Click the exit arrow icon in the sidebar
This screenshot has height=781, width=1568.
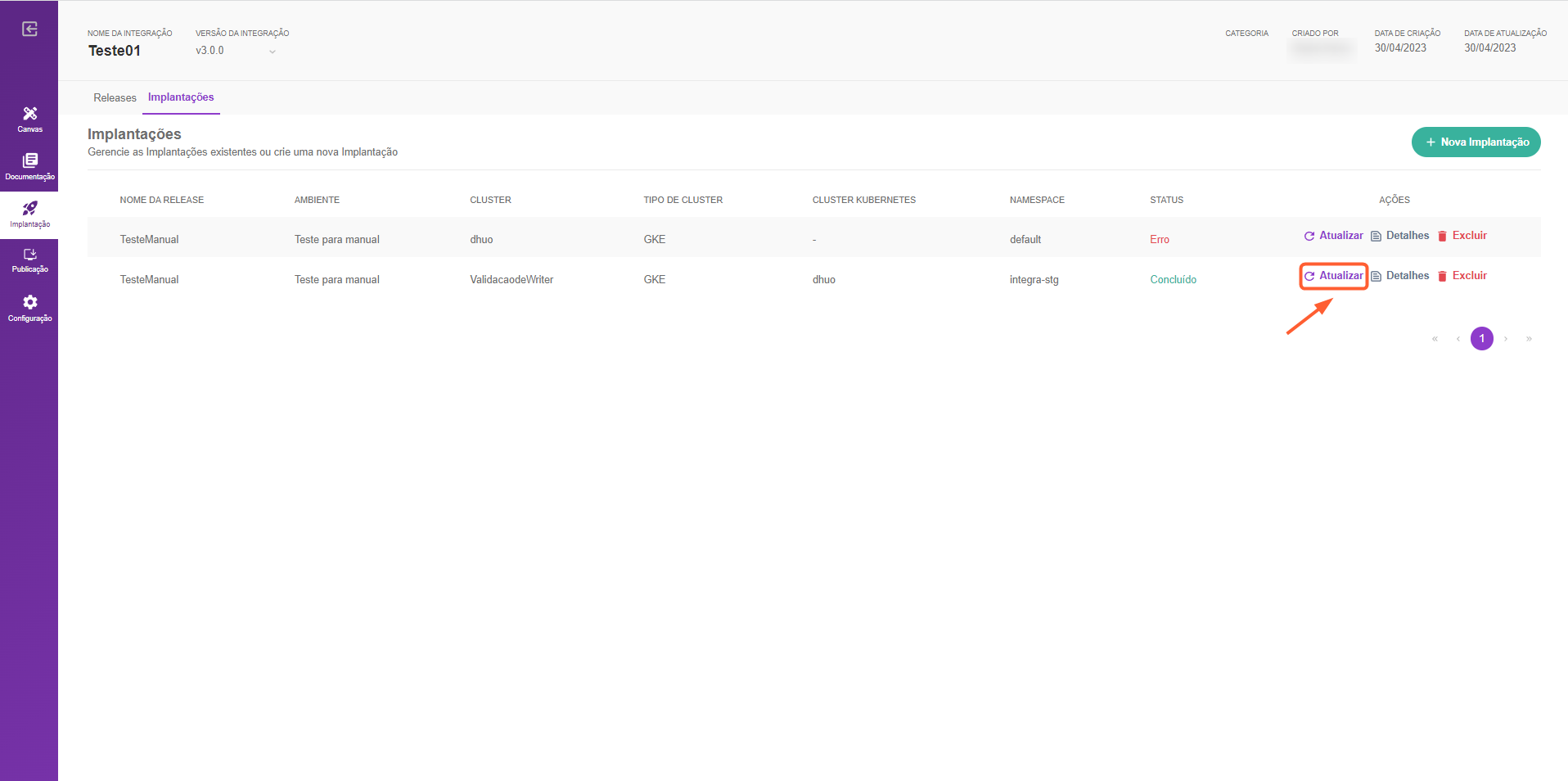29,29
